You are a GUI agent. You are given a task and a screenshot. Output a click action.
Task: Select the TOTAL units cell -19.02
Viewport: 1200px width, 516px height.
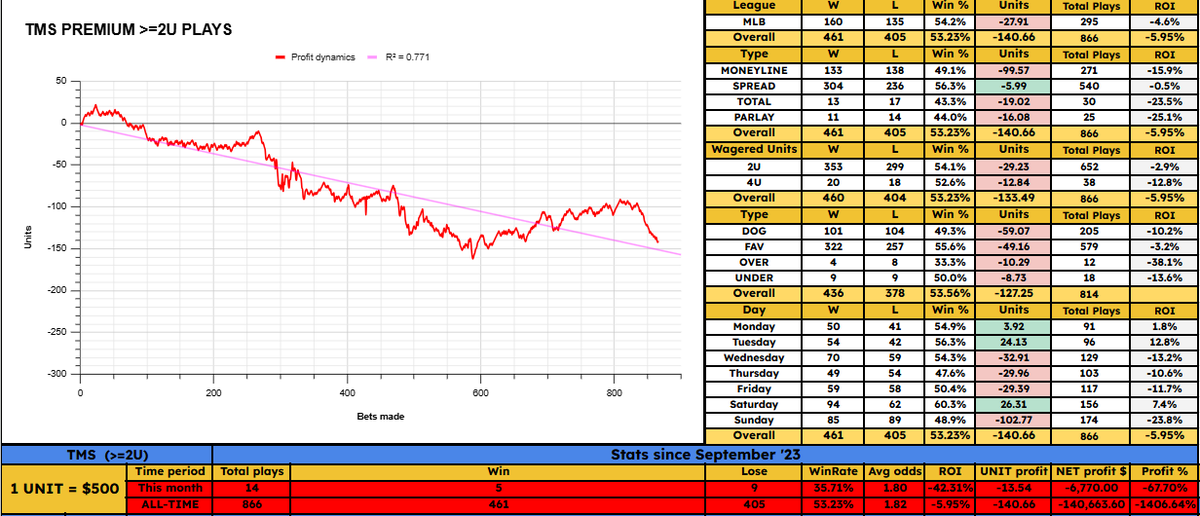[1013, 101]
